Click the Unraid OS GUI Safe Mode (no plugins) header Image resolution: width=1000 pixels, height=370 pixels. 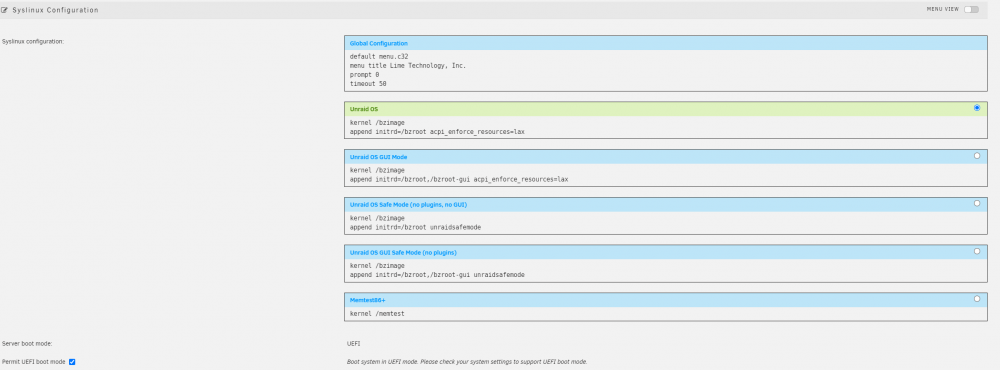(x=665, y=253)
